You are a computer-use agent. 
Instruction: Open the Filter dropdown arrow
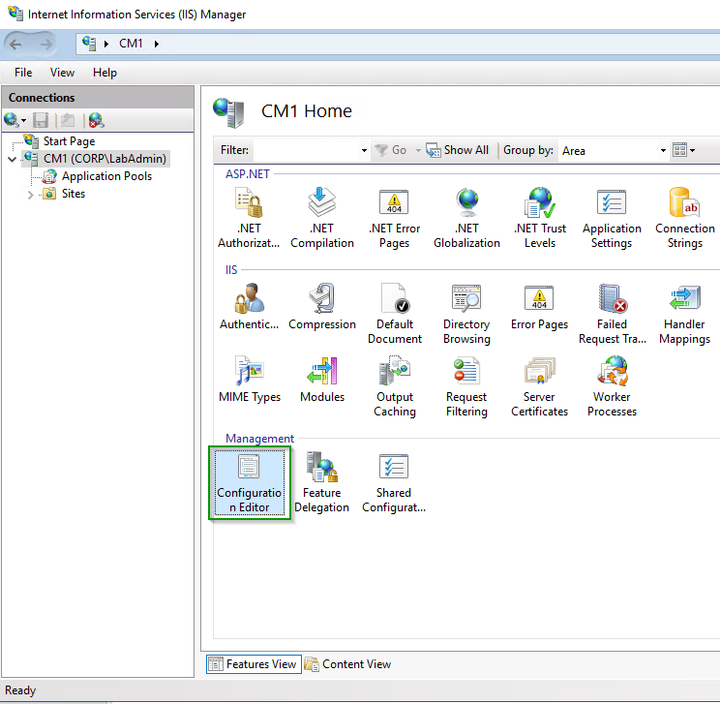coord(364,151)
